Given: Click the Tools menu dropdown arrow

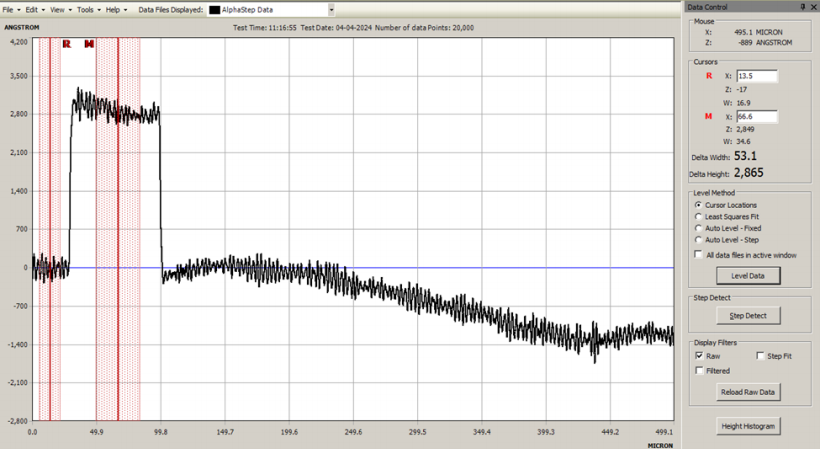Looking at the screenshot, I should click(x=98, y=10).
